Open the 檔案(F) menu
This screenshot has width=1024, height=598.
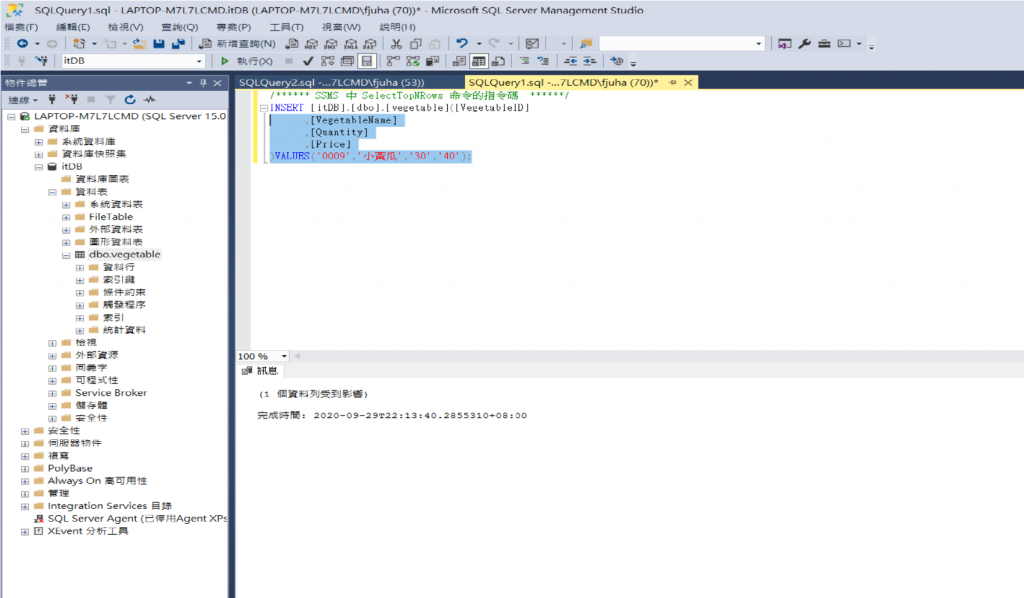[x=22, y=27]
